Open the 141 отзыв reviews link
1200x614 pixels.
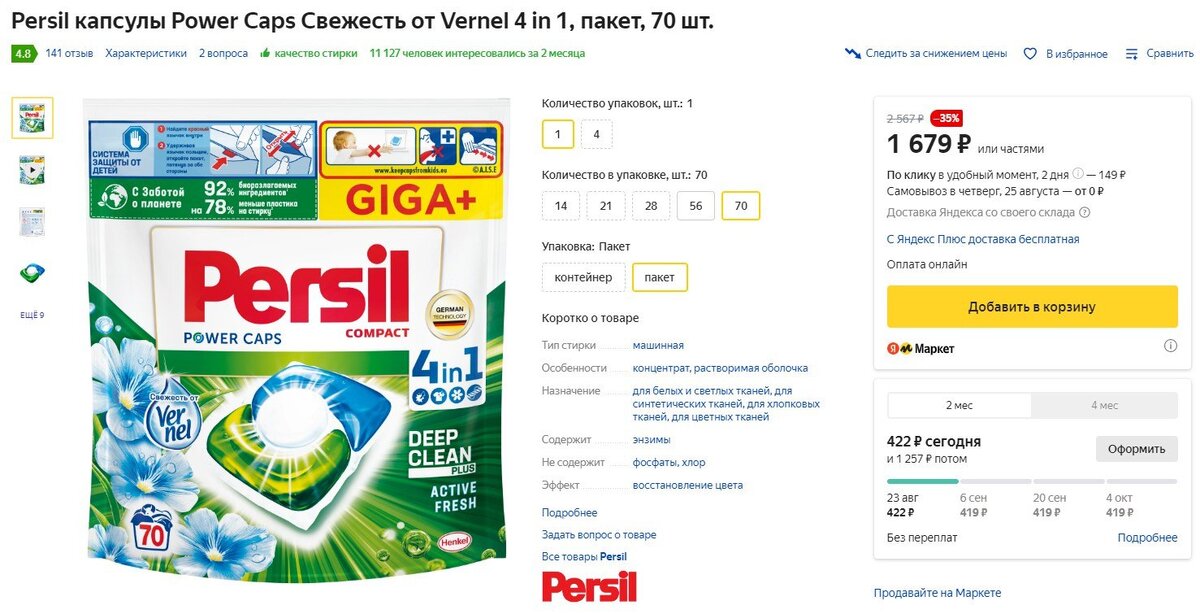click(x=69, y=54)
